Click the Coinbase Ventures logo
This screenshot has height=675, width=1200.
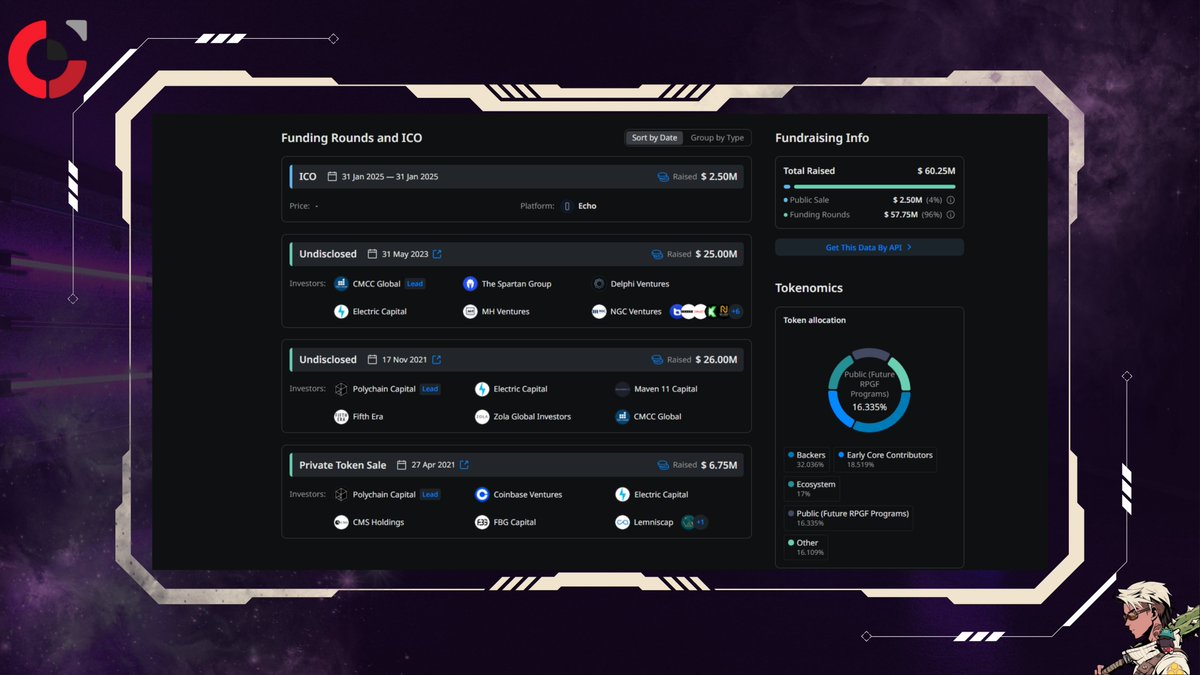pos(482,494)
